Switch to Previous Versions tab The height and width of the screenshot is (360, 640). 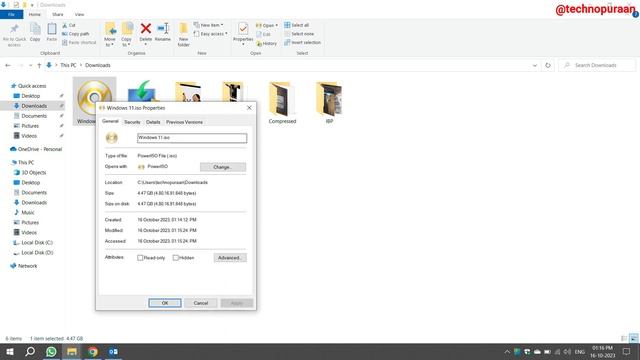[x=184, y=122]
